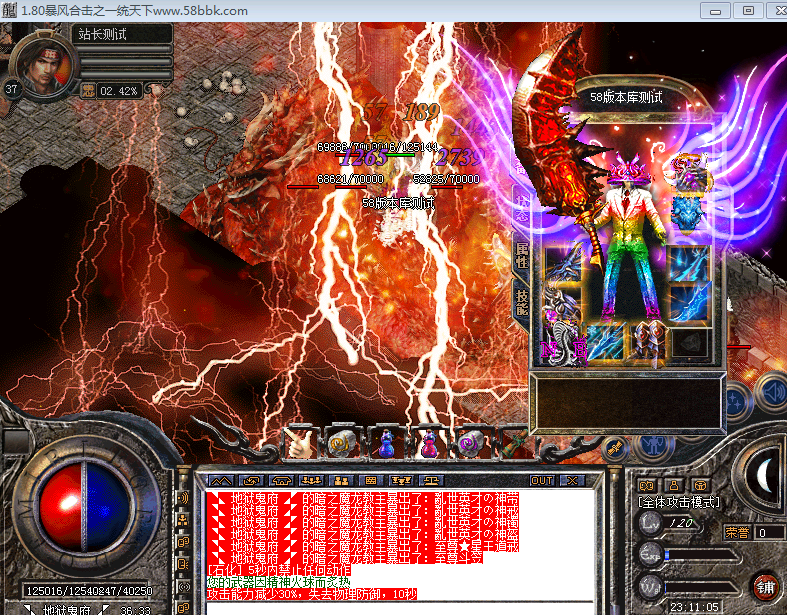The width and height of the screenshot is (787, 615).
Task: Toggle the third chat filter icon in left strip
Action: 184,542
